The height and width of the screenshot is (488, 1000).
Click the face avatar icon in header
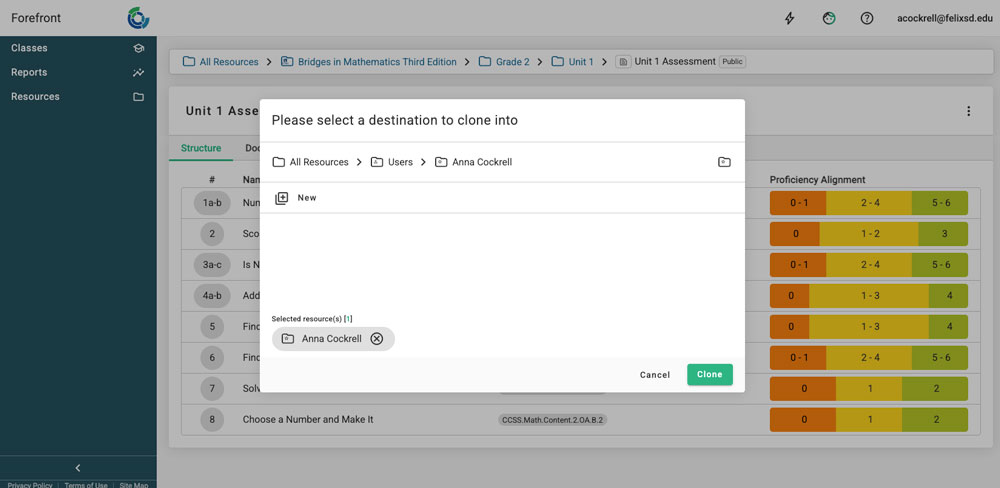coord(829,18)
